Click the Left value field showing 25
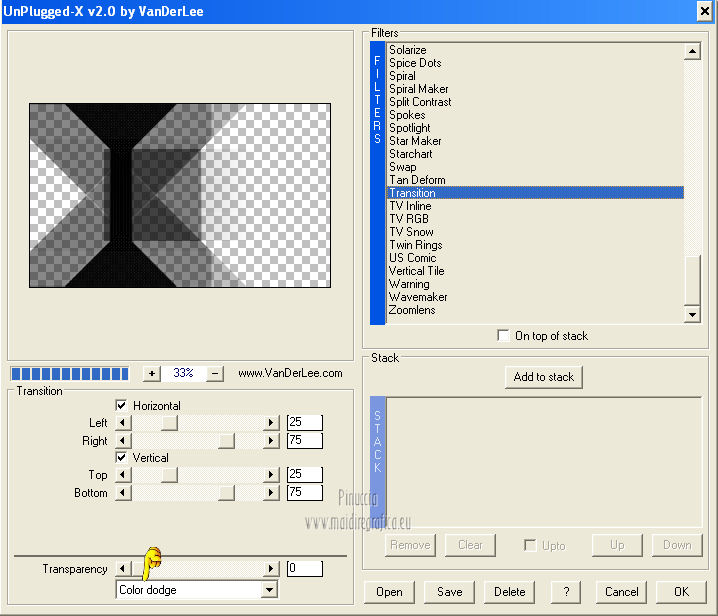The width and height of the screenshot is (718, 616). pyautogui.click(x=305, y=422)
